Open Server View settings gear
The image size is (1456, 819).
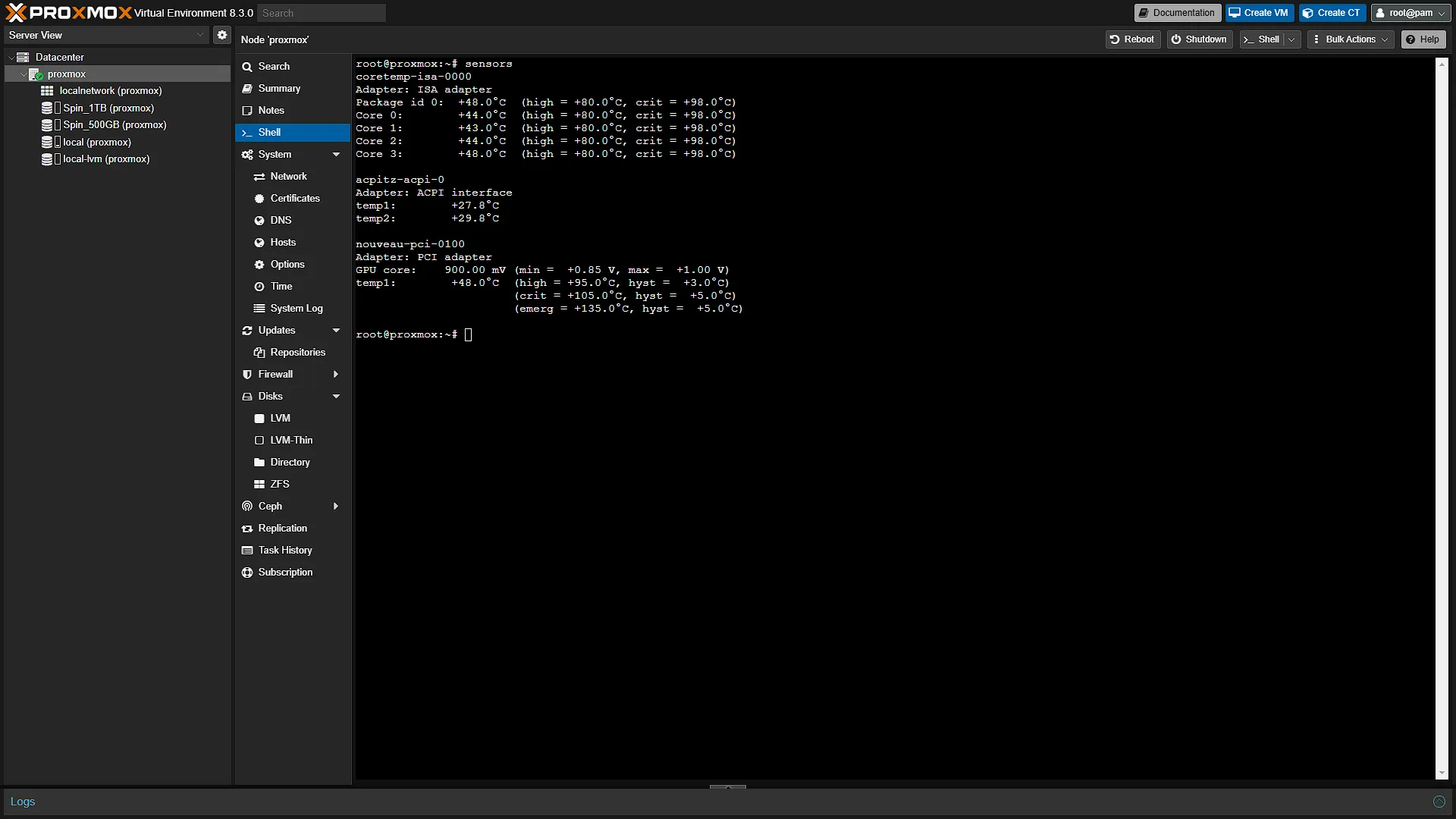pos(221,35)
